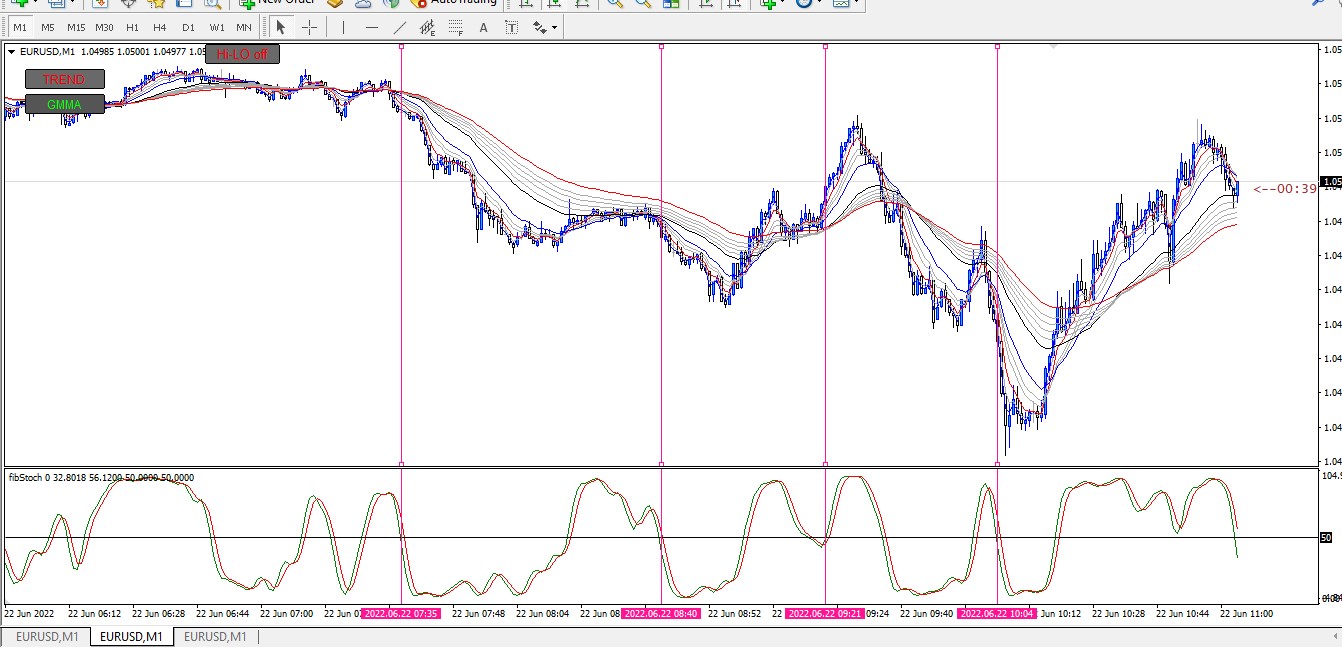Click the 22 Jun 06:28 time label

[159, 613]
